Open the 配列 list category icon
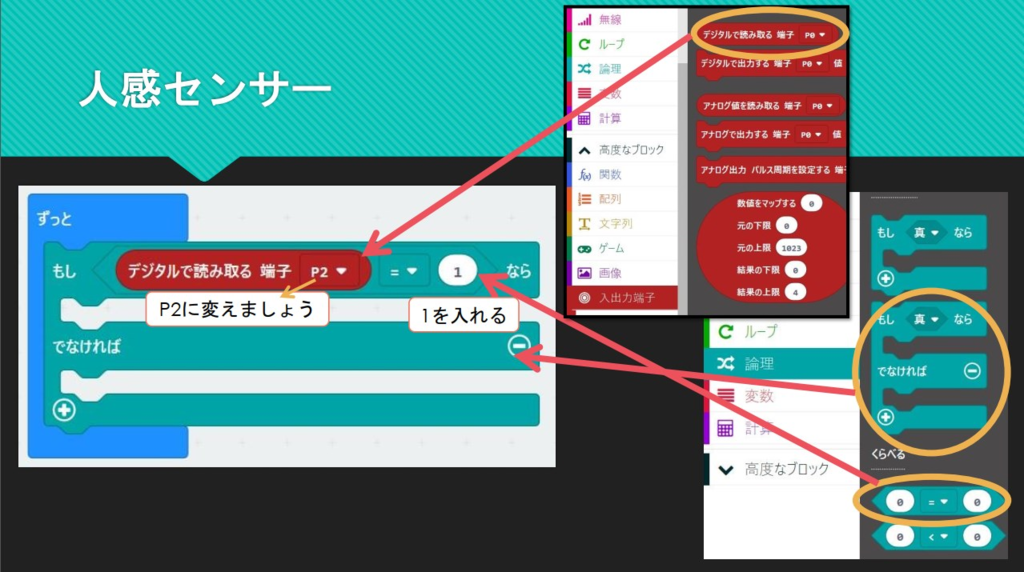This screenshot has height=572, width=1024. coord(584,199)
